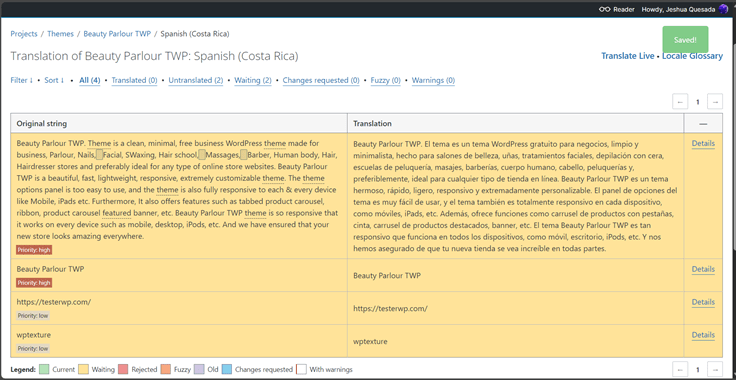This screenshot has height=380, width=736.
Task: Show Untranslated (2) strings
Action: click(196, 80)
